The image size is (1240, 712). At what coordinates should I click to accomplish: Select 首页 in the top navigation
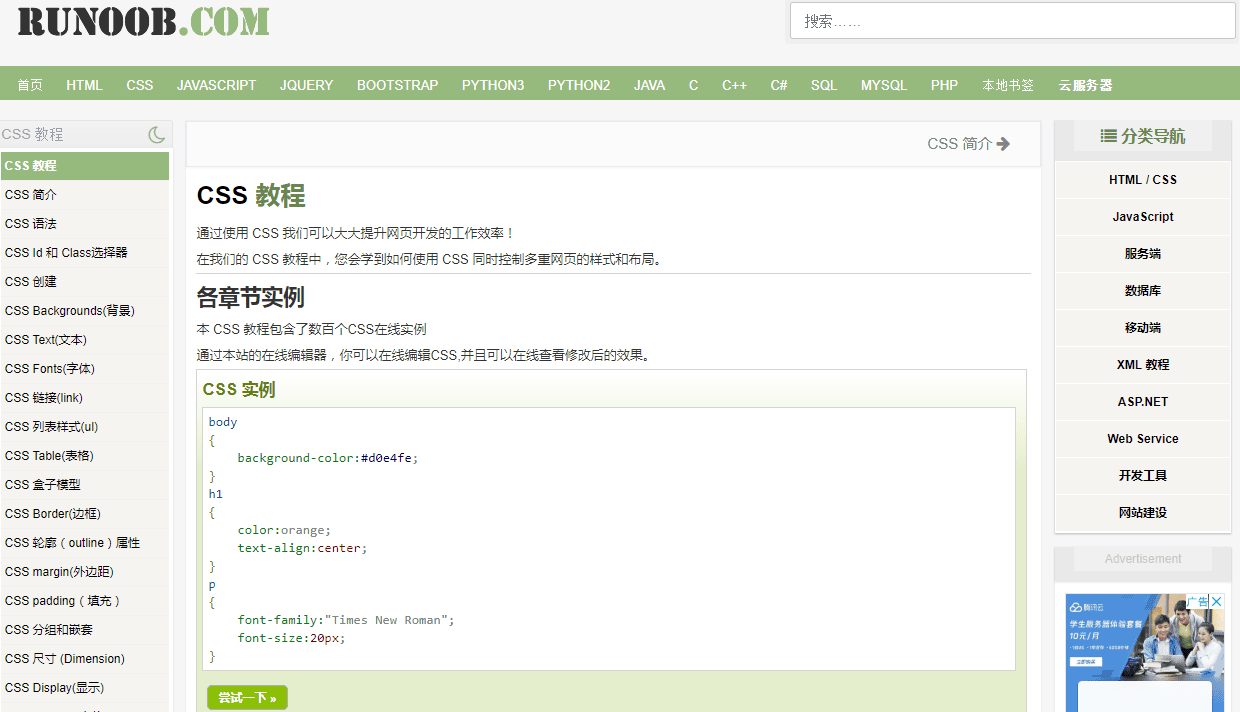(30, 85)
